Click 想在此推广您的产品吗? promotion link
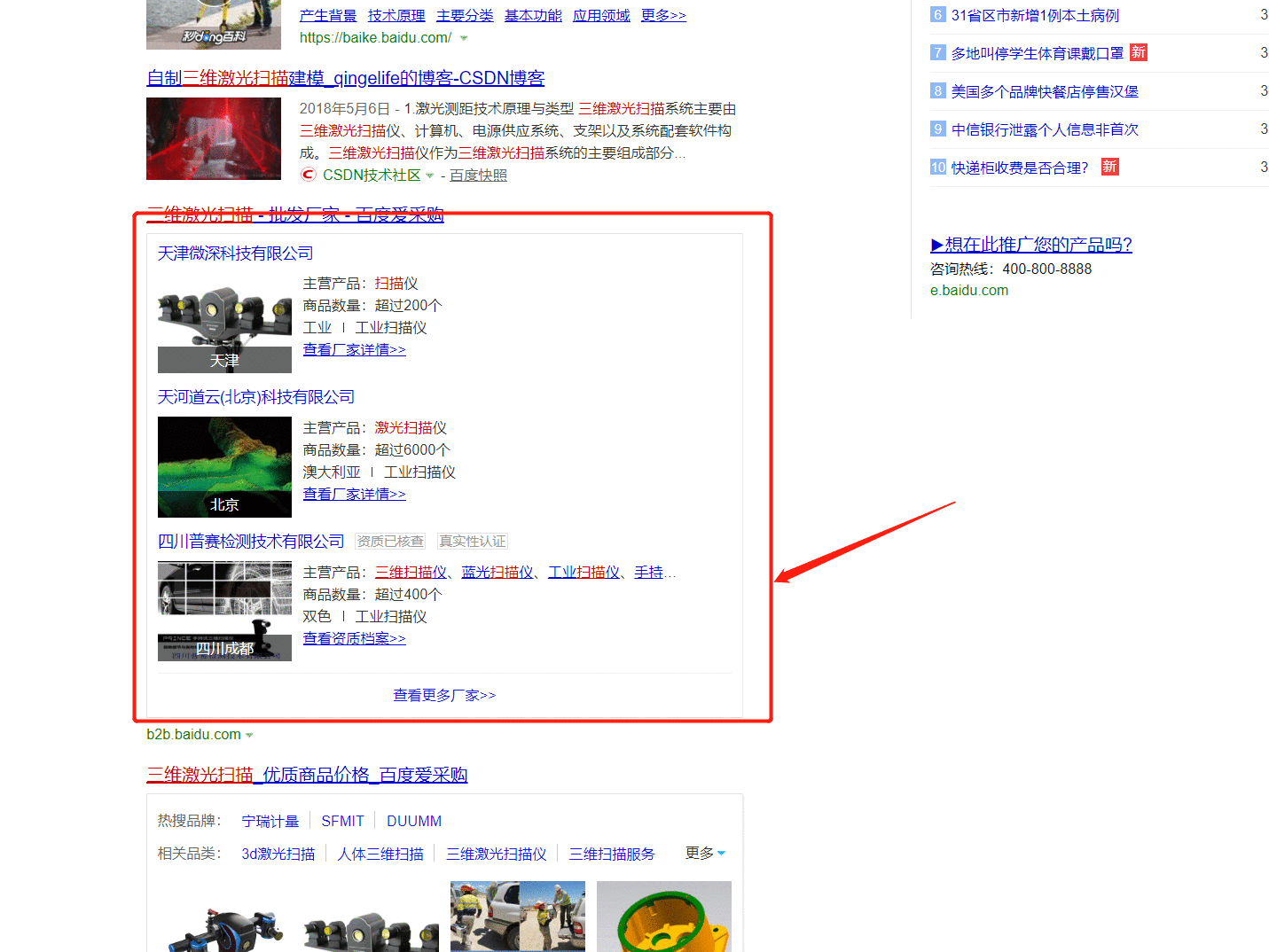 tap(1031, 245)
